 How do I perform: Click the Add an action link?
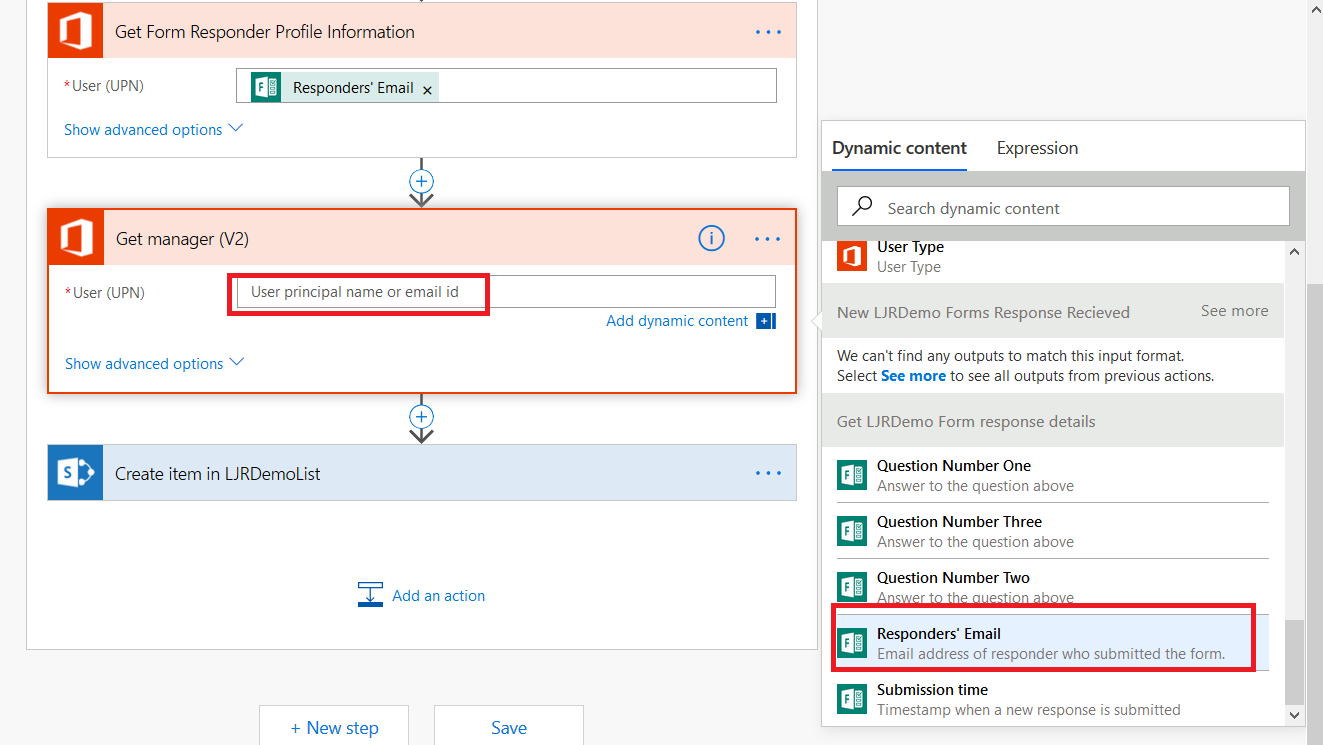tap(438, 595)
